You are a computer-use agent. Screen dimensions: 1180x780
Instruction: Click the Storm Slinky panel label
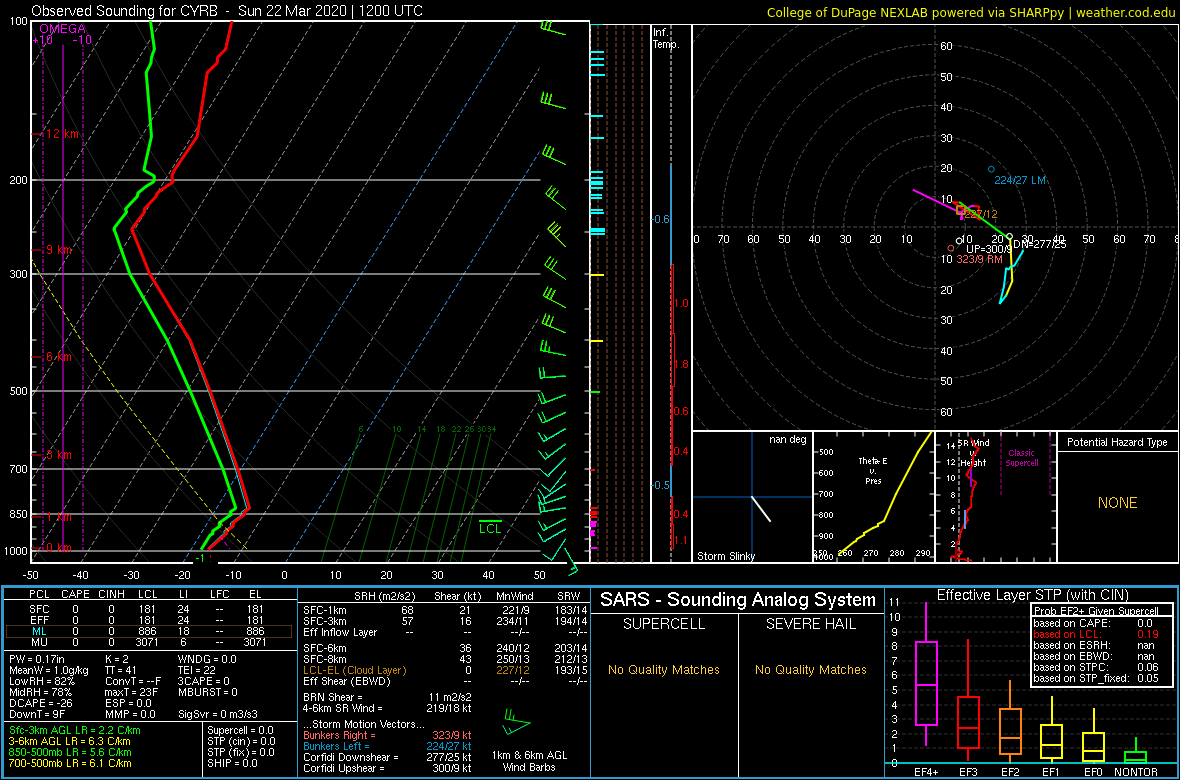(x=726, y=556)
